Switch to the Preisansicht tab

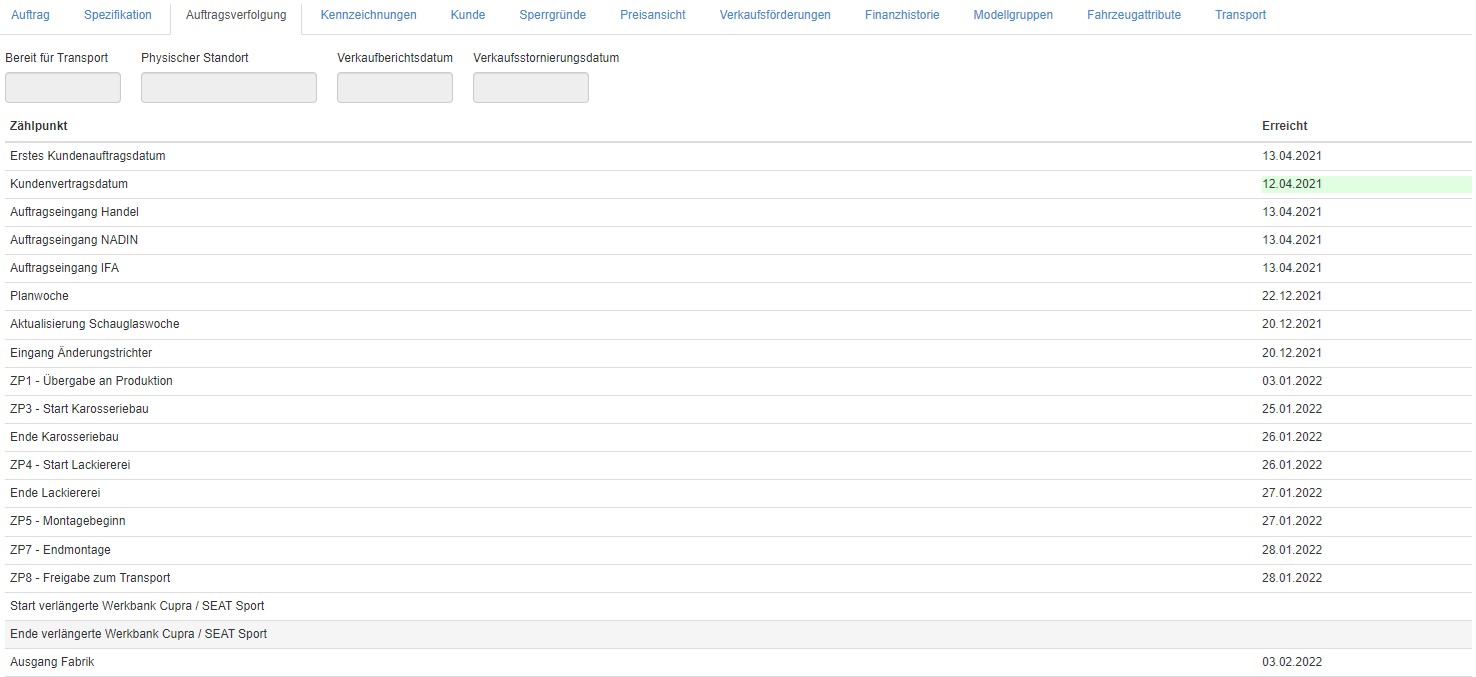pyautogui.click(x=652, y=15)
